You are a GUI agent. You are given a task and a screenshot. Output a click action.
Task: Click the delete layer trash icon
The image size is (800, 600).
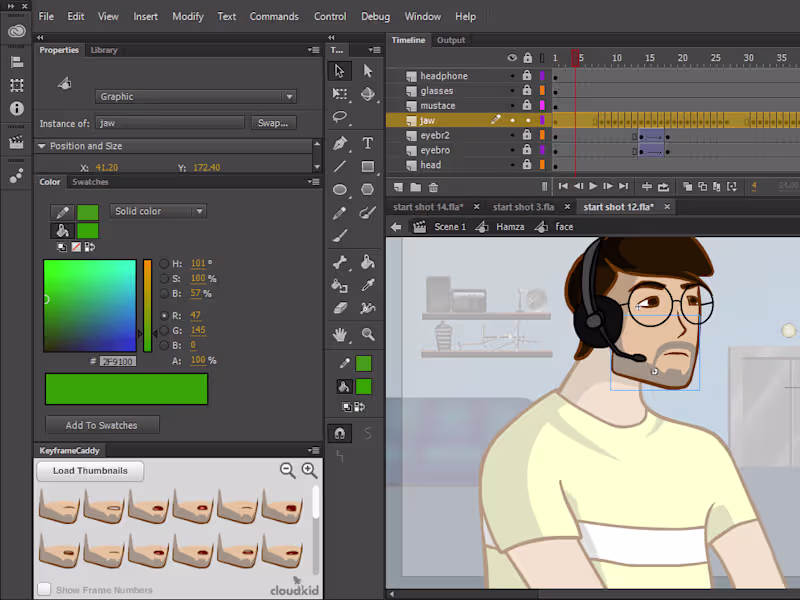click(x=433, y=187)
